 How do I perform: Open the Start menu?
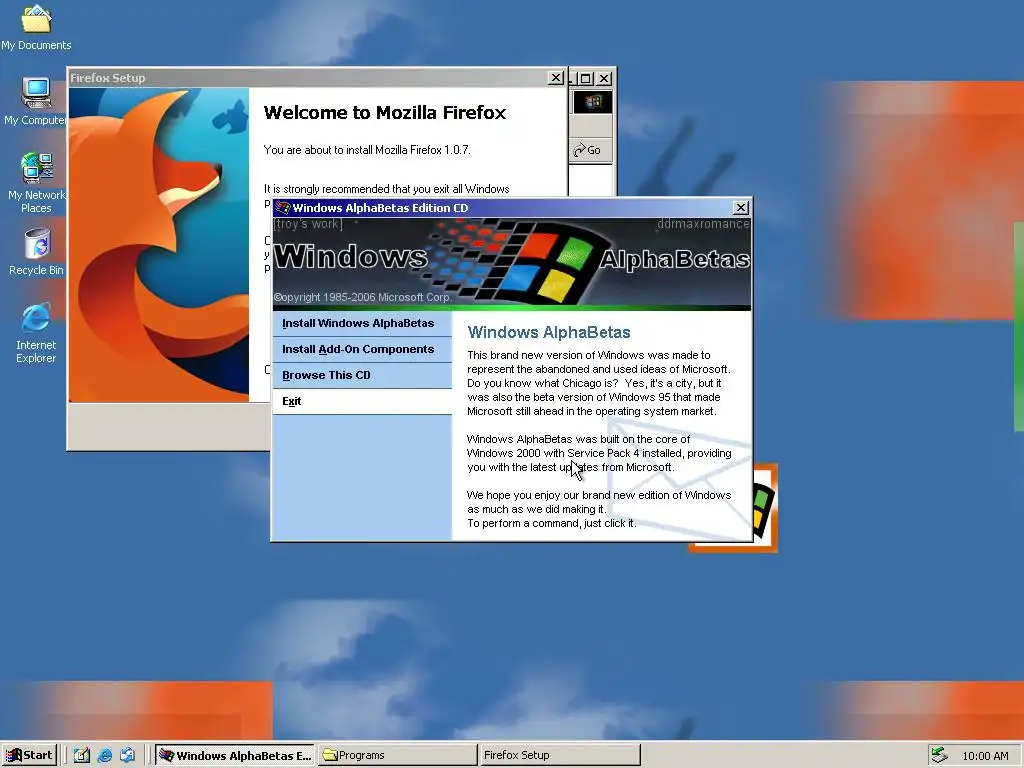click(x=29, y=755)
